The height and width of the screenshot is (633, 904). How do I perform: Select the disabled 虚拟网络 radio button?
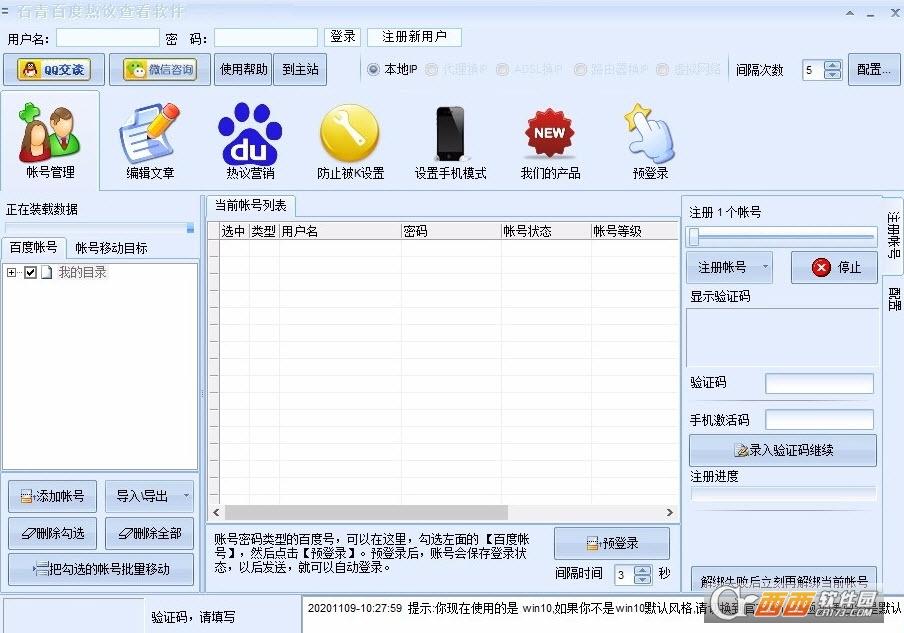[x=662, y=70]
